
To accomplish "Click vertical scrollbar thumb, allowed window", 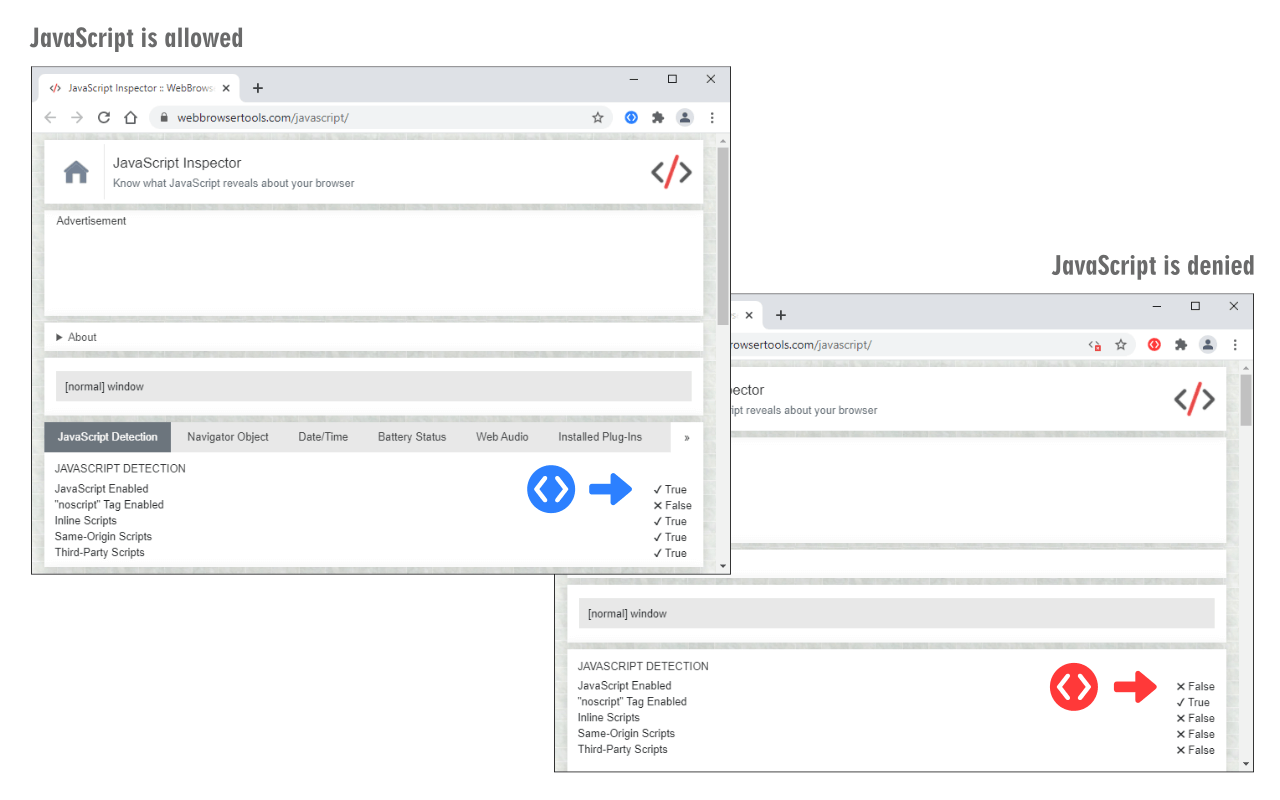I will 723,235.
